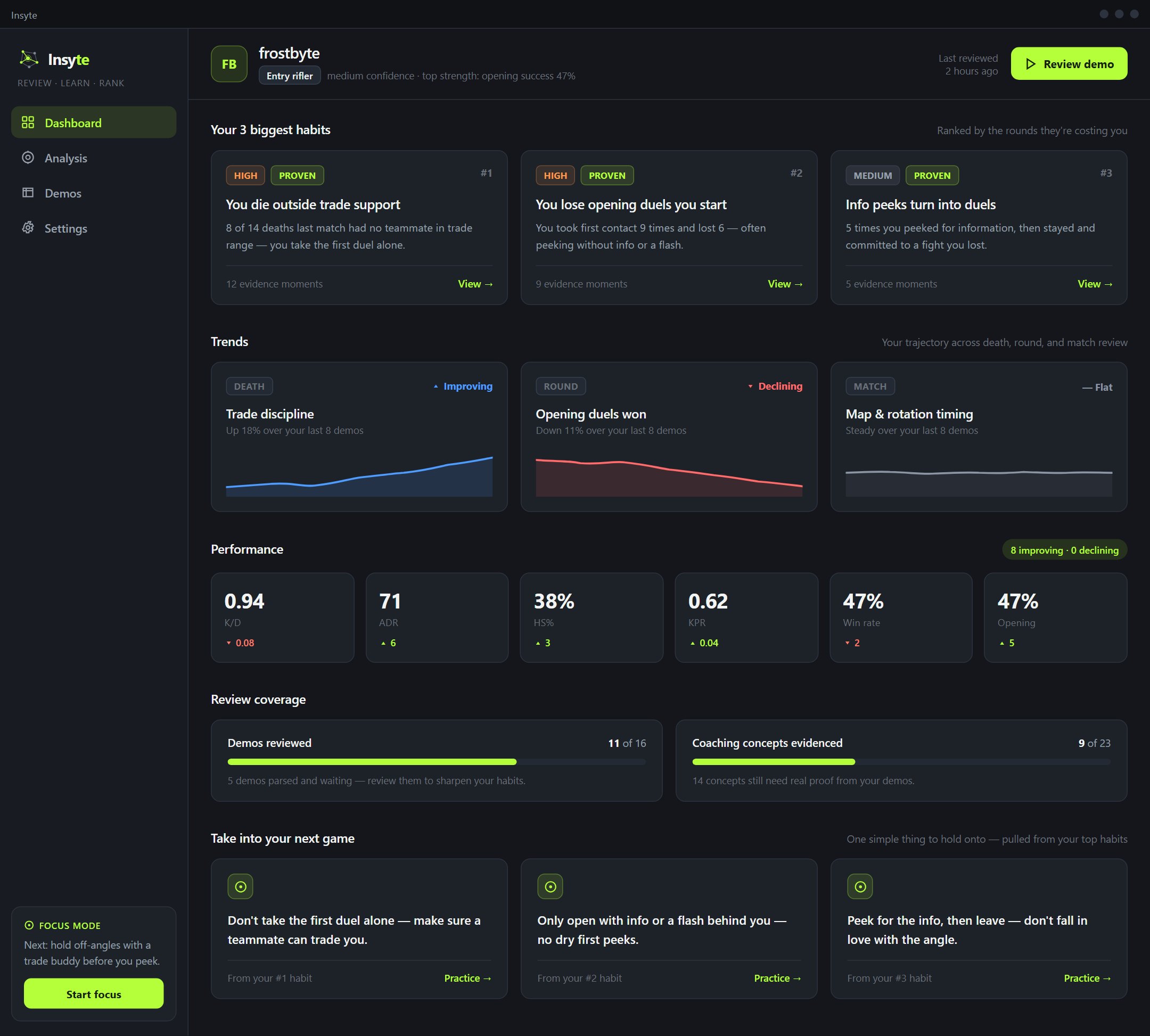View evidence for info peeks habit
1150x1036 pixels.
tap(1095, 284)
